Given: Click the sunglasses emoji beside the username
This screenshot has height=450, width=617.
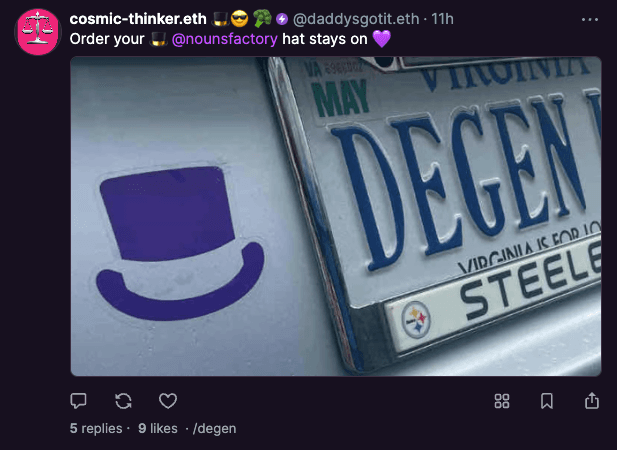Looking at the screenshot, I should click(240, 19).
